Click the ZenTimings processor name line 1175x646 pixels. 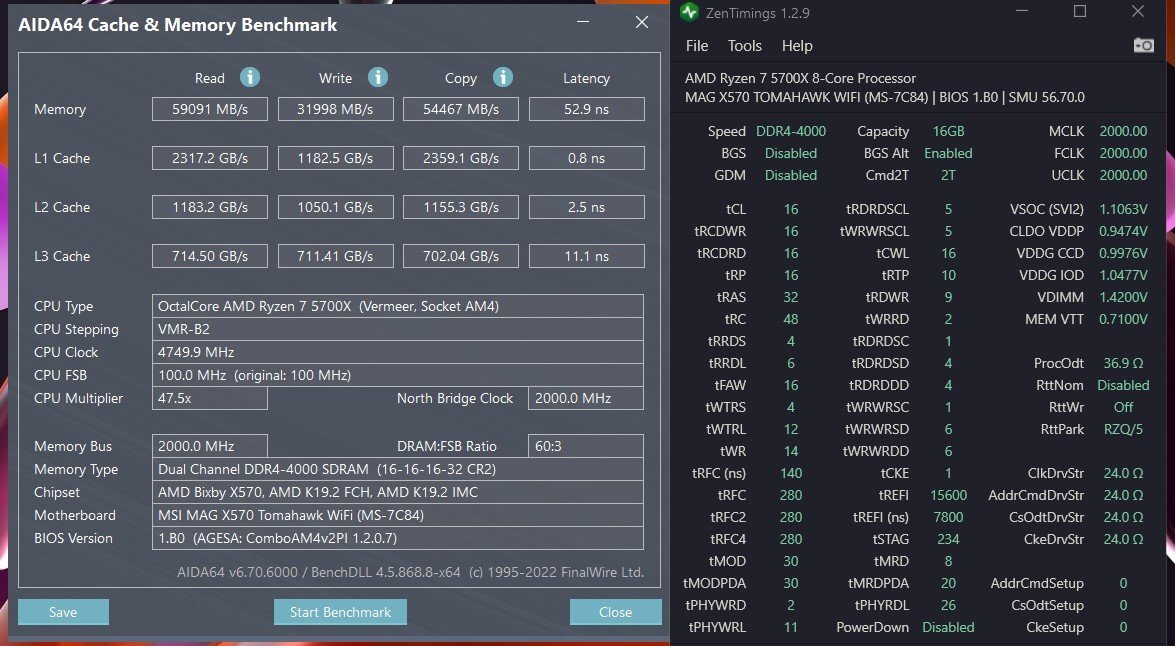800,78
